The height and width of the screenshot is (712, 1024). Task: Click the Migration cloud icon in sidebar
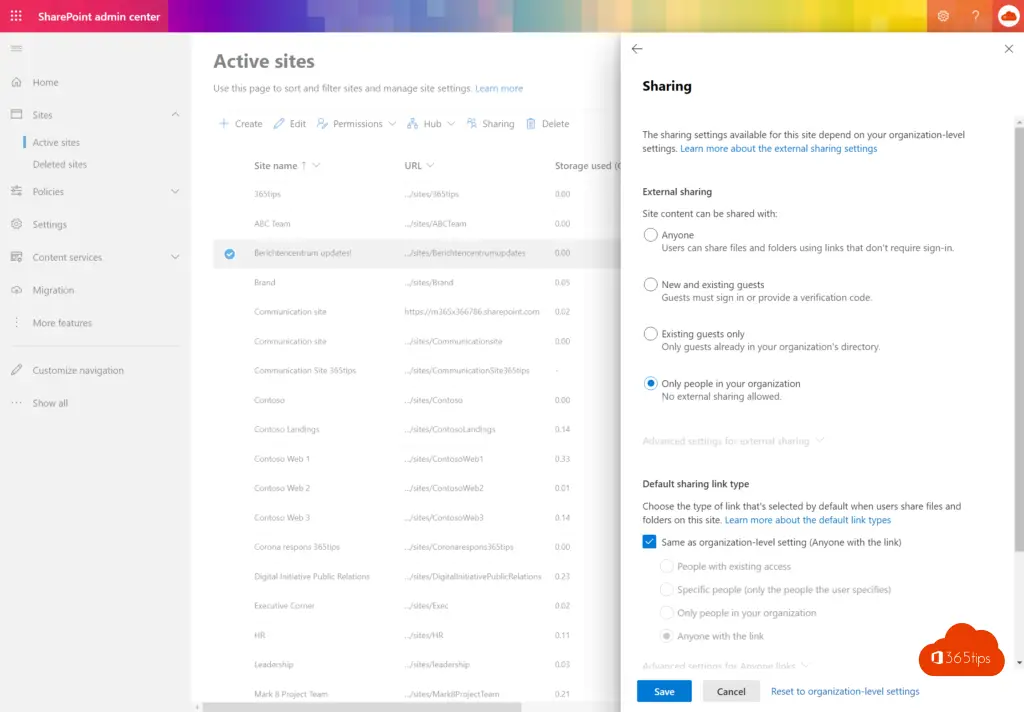pyautogui.click(x=16, y=290)
